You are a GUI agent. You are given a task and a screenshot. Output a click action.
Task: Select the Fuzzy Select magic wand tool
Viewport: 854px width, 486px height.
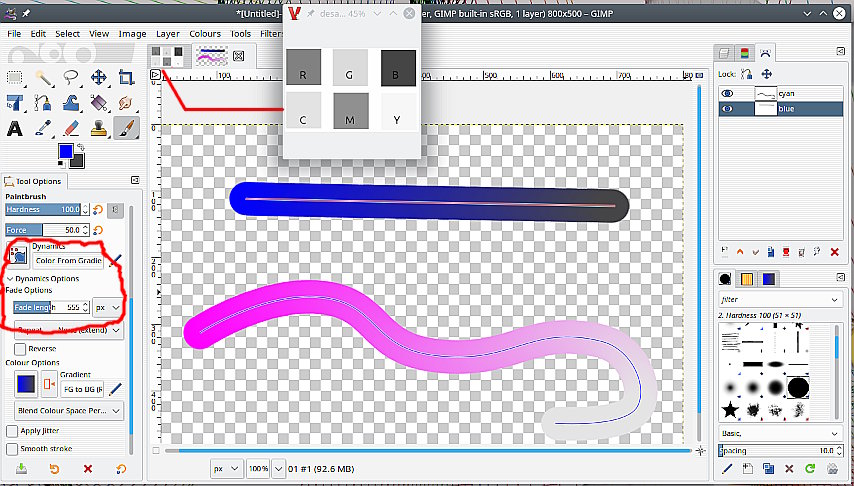[x=43, y=77]
